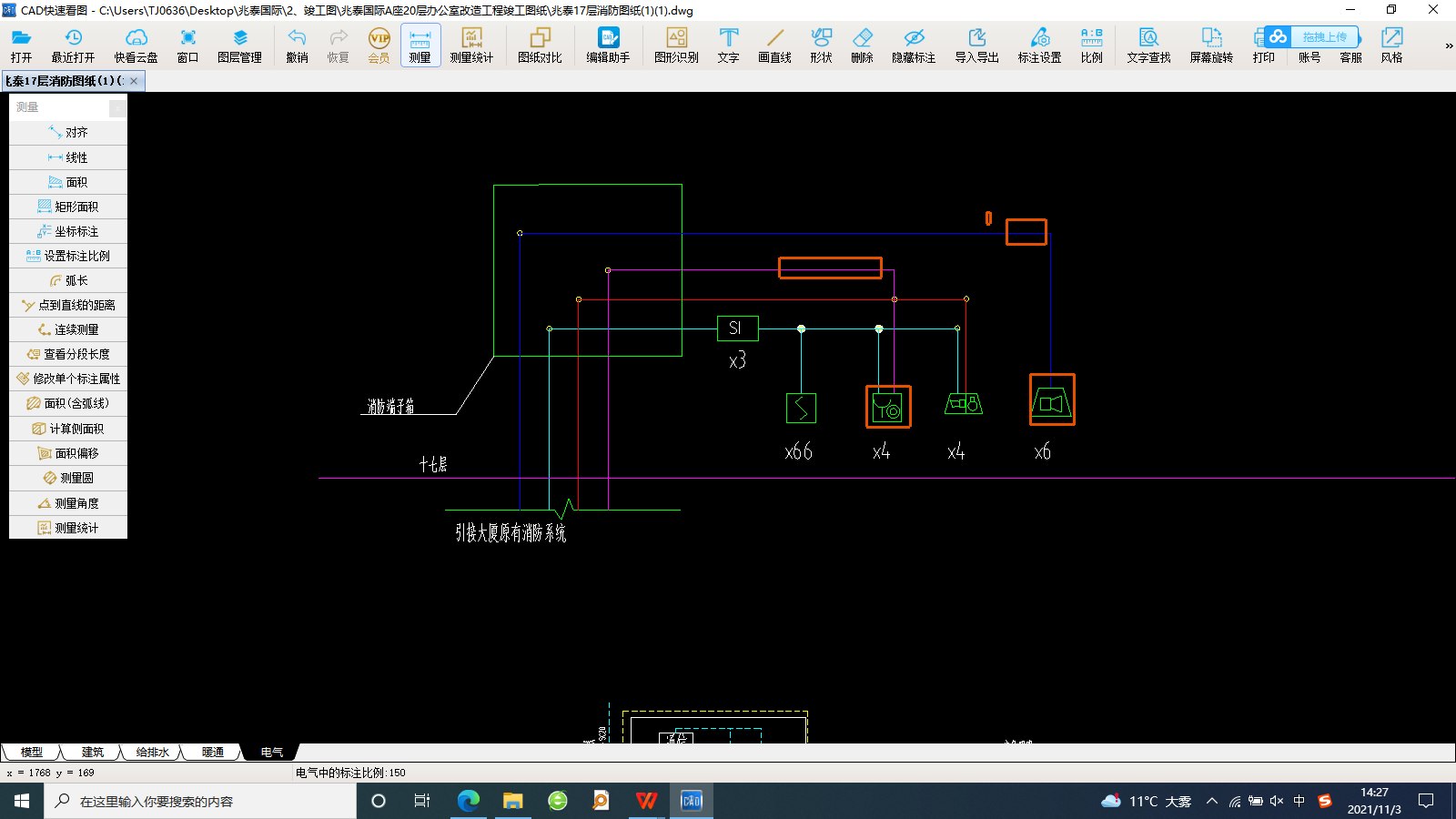Toggle the 测量 measure tool
The width and height of the screenshot is (1456, 819).
point(420,45)
